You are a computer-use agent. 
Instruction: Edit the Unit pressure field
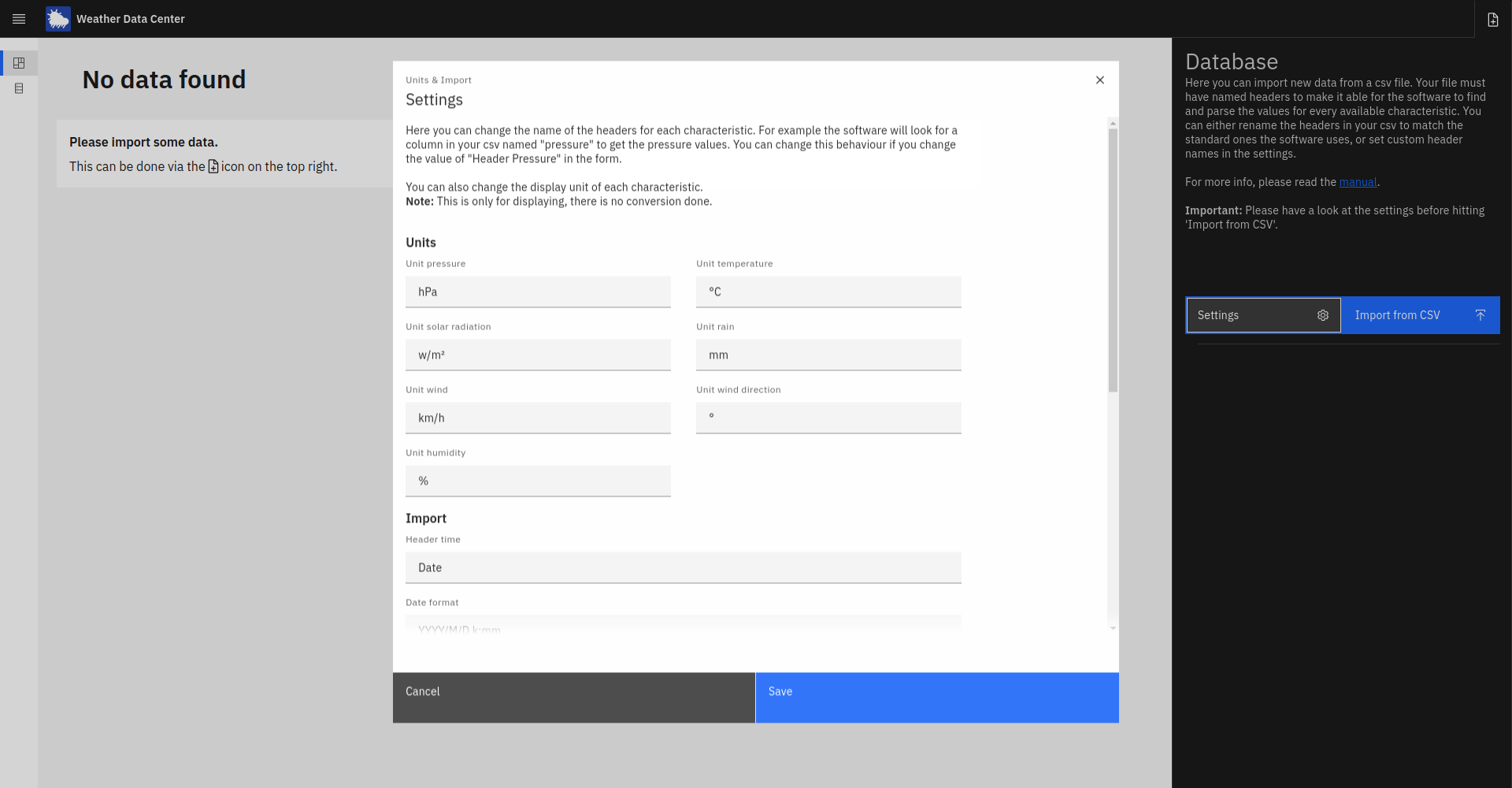538,292
